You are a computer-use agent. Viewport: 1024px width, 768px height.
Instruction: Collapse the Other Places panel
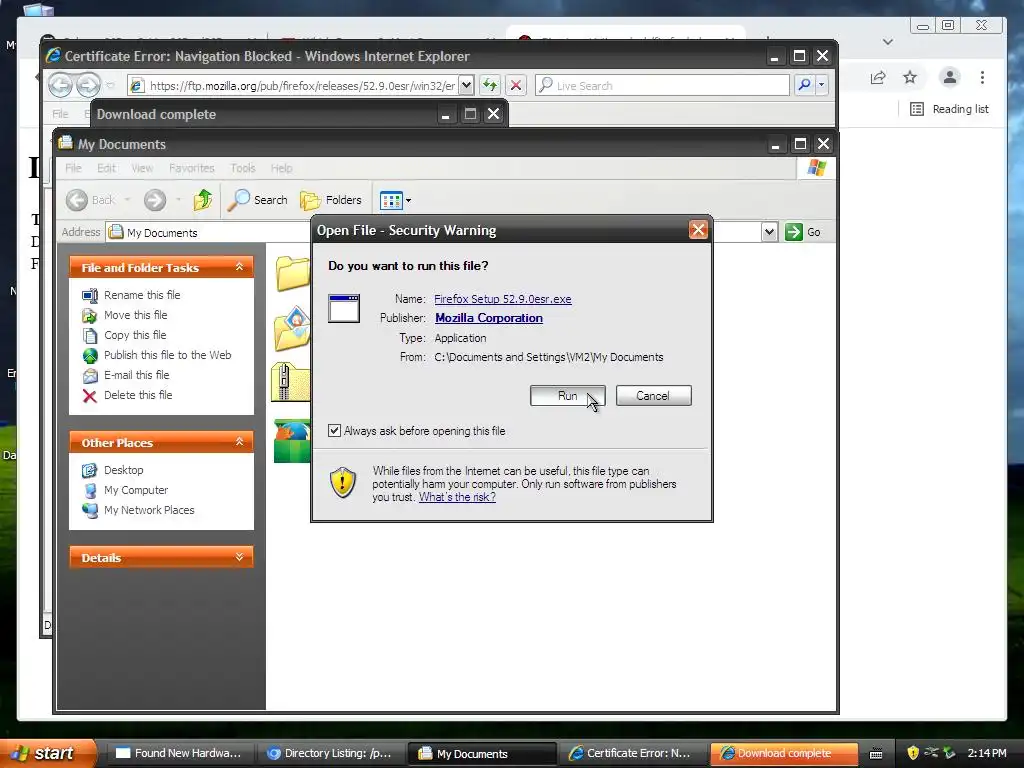pyautogui.click(x=239, y=442)
